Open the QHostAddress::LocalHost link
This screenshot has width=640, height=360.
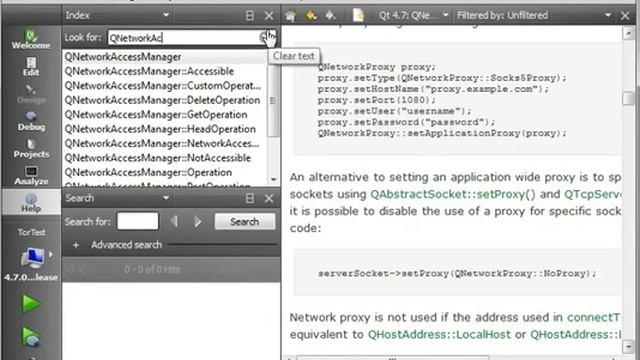(439, 334)
